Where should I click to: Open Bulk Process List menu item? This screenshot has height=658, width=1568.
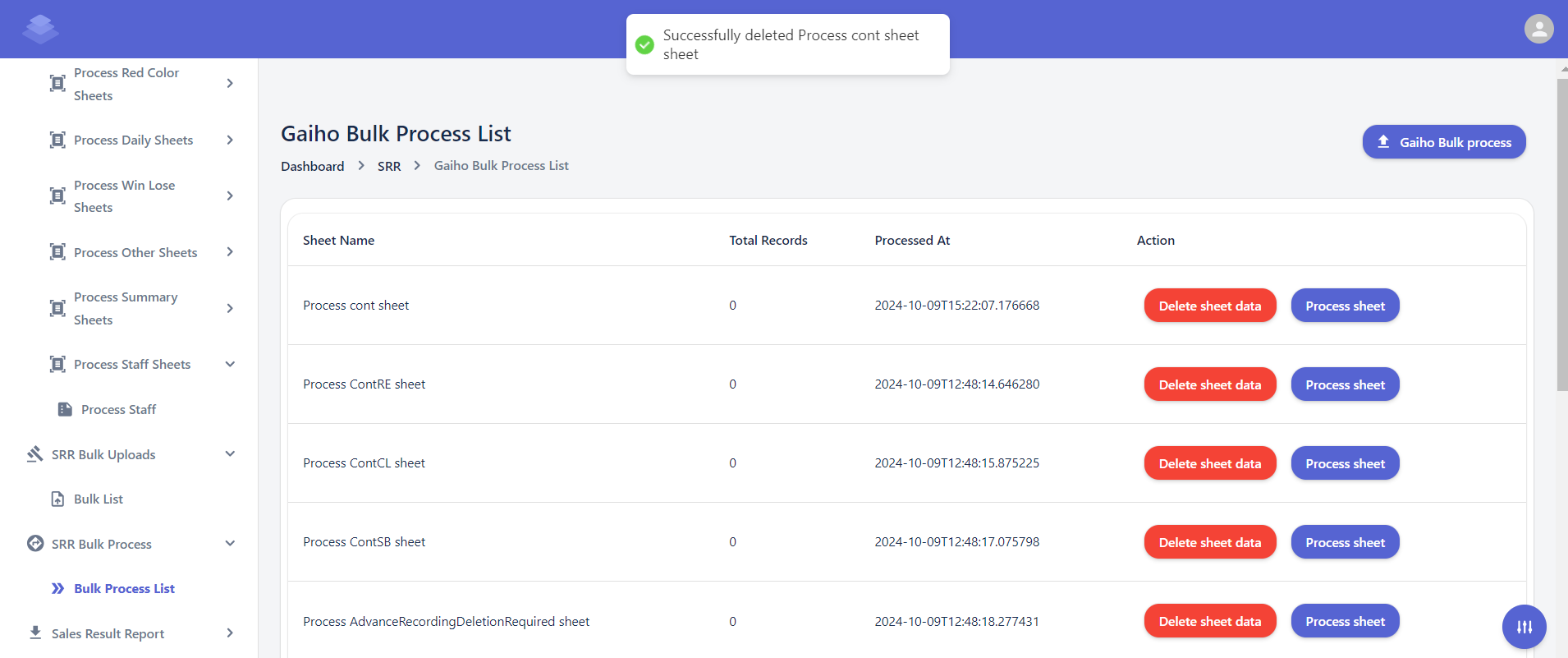click(124, 588)
